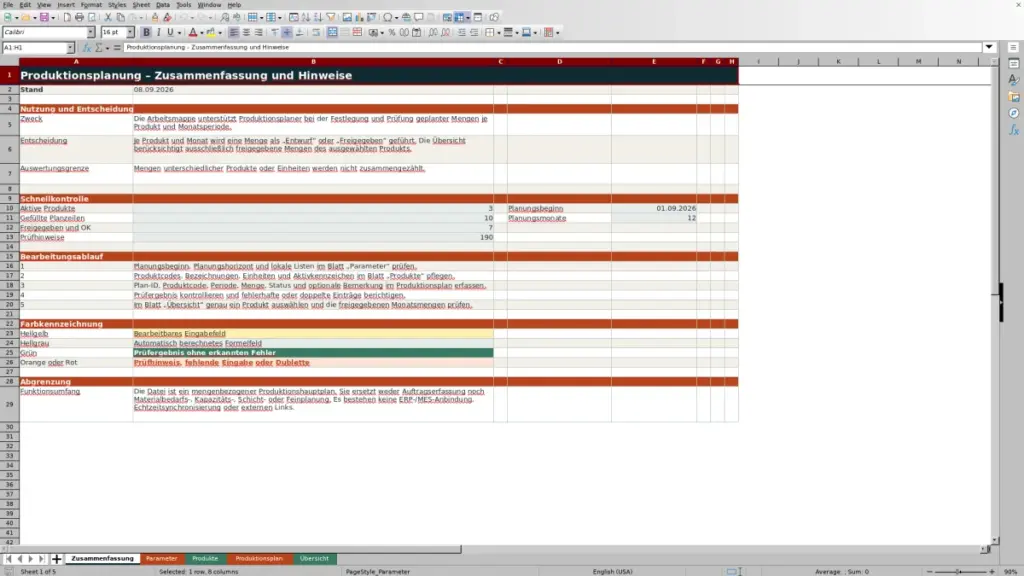Click the Insert Chart icon
This screenshot has width=1024, height=576.
click(x=359, y=17)
